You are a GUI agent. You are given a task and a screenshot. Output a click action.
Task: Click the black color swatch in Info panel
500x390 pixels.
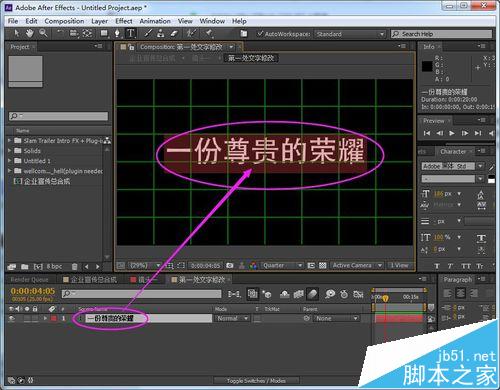point(427,66)
